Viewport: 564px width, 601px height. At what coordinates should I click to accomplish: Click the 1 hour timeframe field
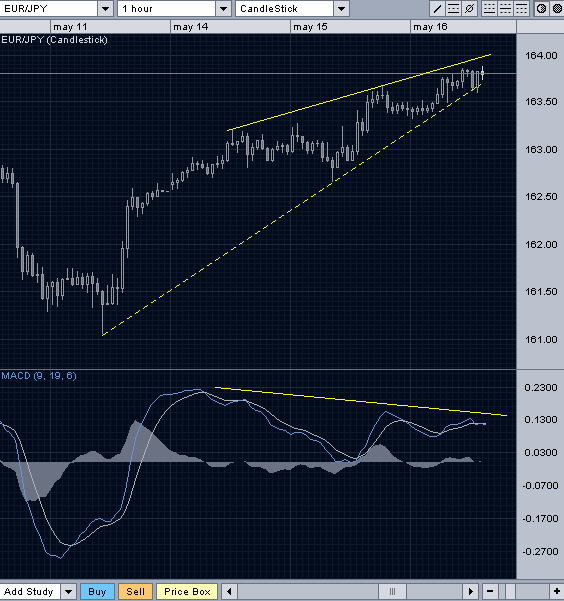(x=166, y=8)
